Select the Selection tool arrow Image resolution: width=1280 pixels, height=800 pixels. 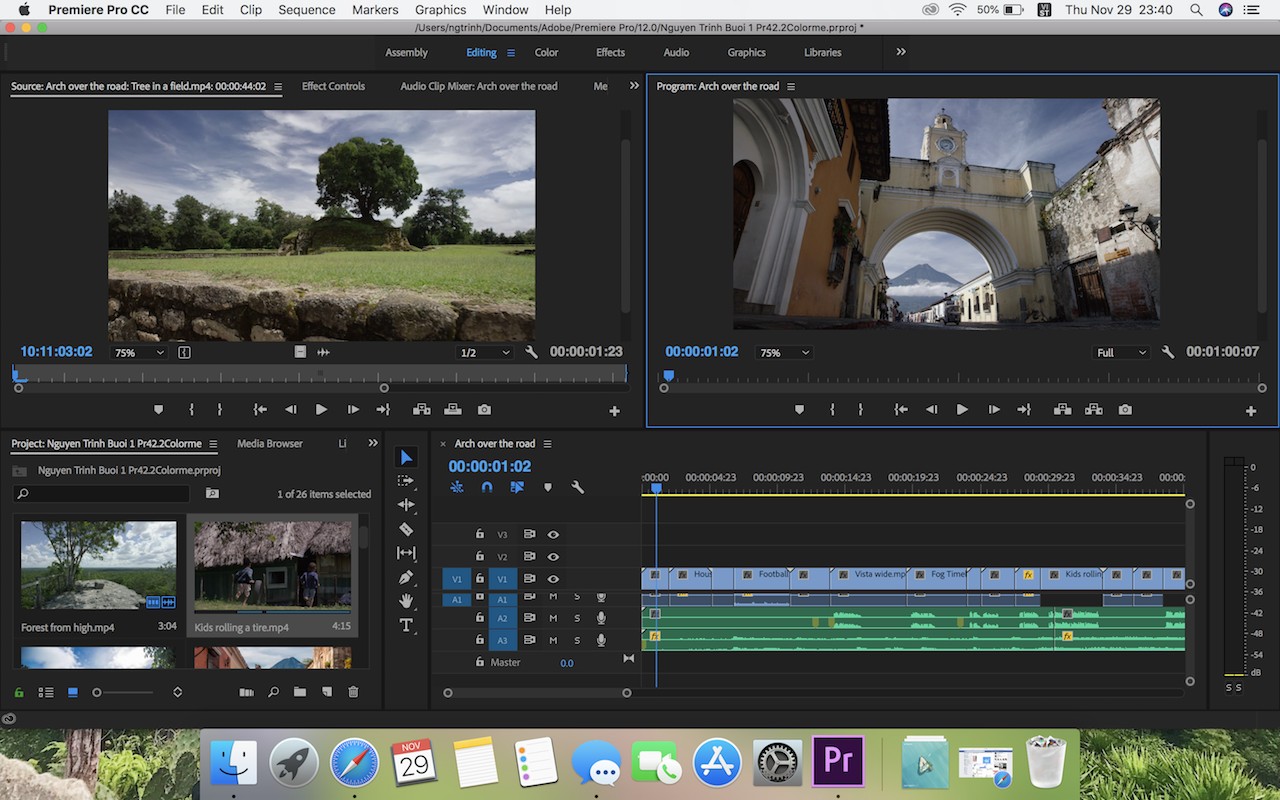[x=405, y=457]
